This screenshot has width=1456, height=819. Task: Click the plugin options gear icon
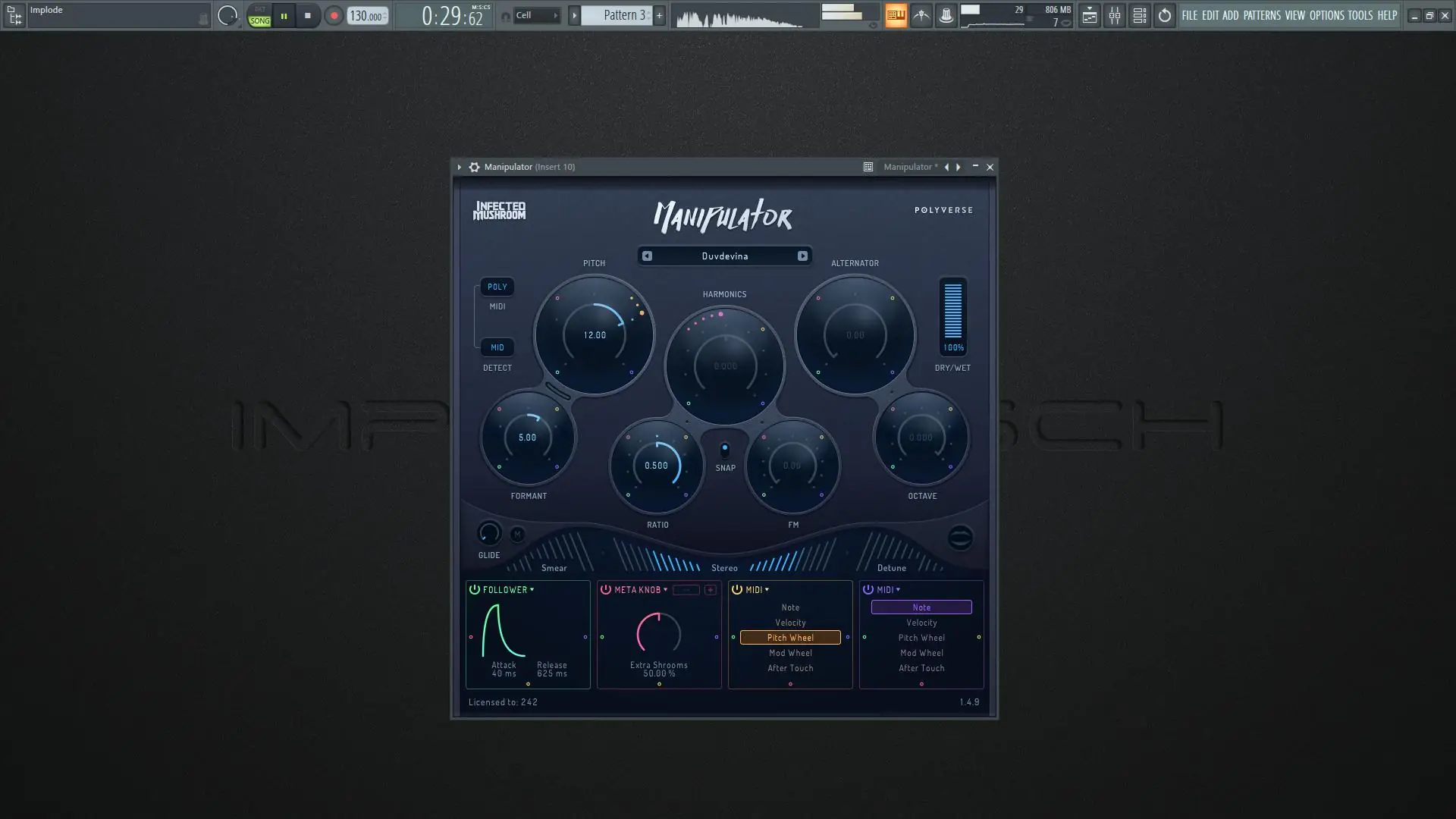click(x=474, y=167)
